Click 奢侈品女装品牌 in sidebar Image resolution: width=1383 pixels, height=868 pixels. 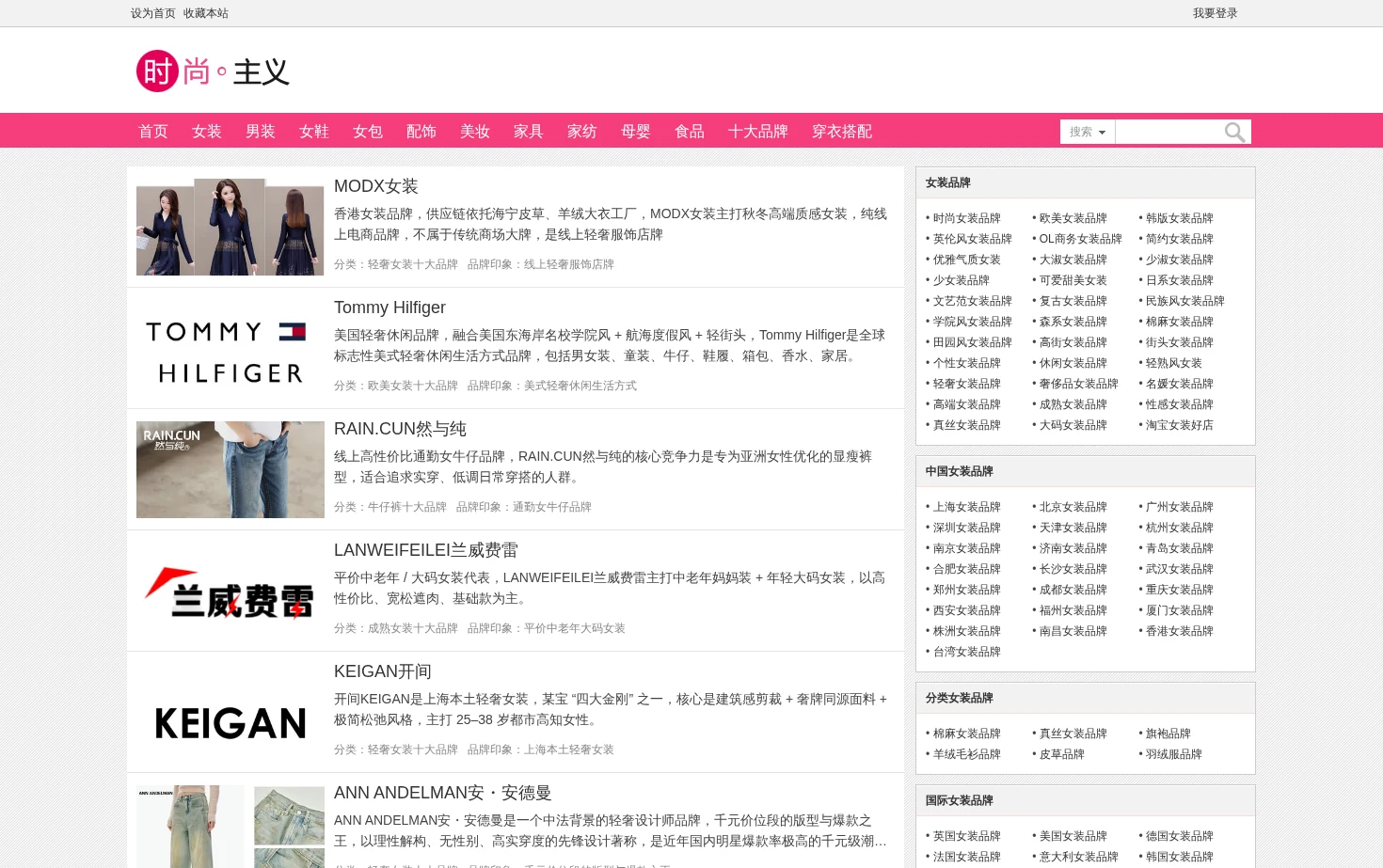(x=1079, y=384)
